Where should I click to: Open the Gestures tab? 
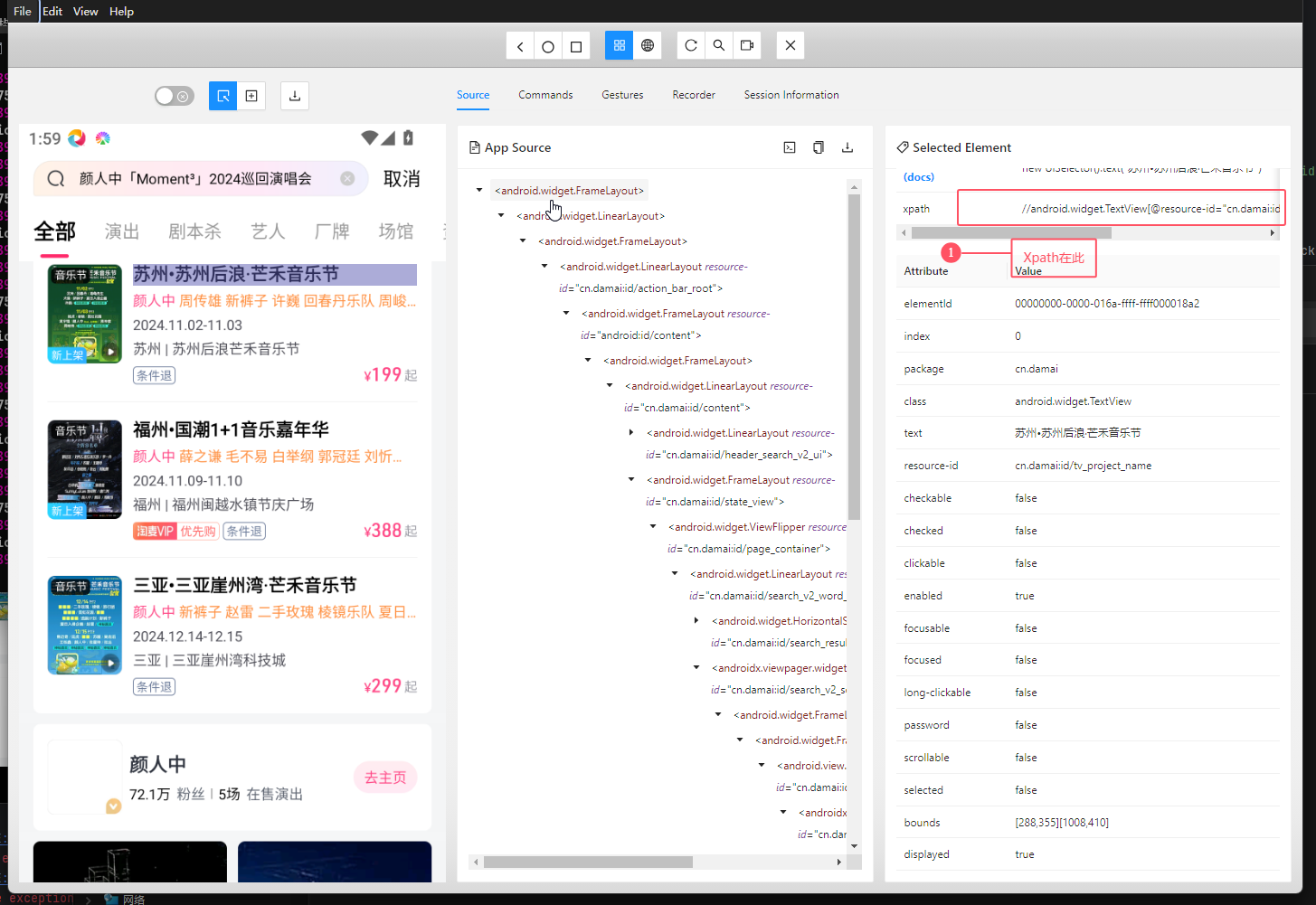pyautogui.click(x=622, y=95)
